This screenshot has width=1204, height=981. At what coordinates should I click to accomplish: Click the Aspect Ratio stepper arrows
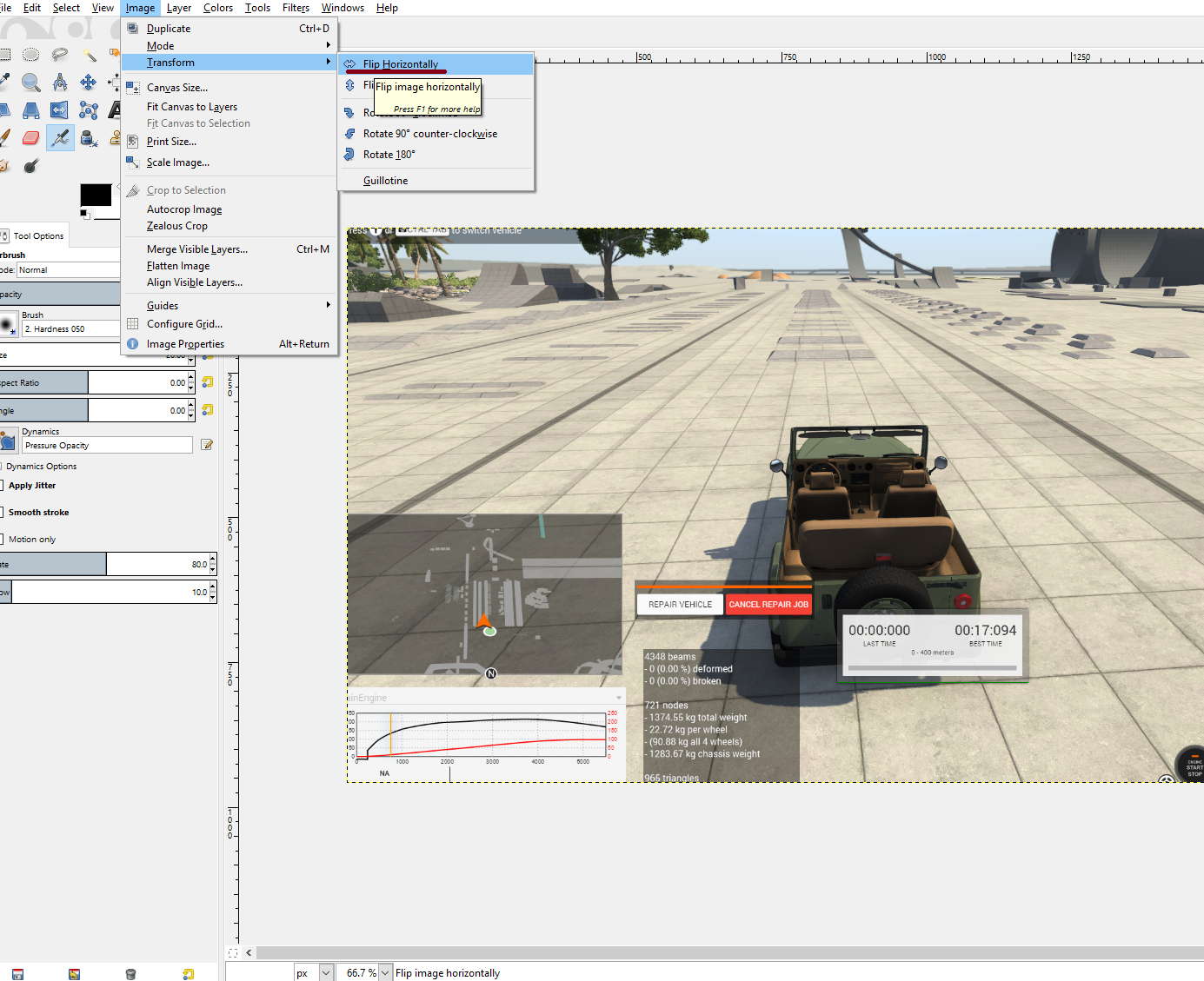pyautogui.click(x=191, y=382)
